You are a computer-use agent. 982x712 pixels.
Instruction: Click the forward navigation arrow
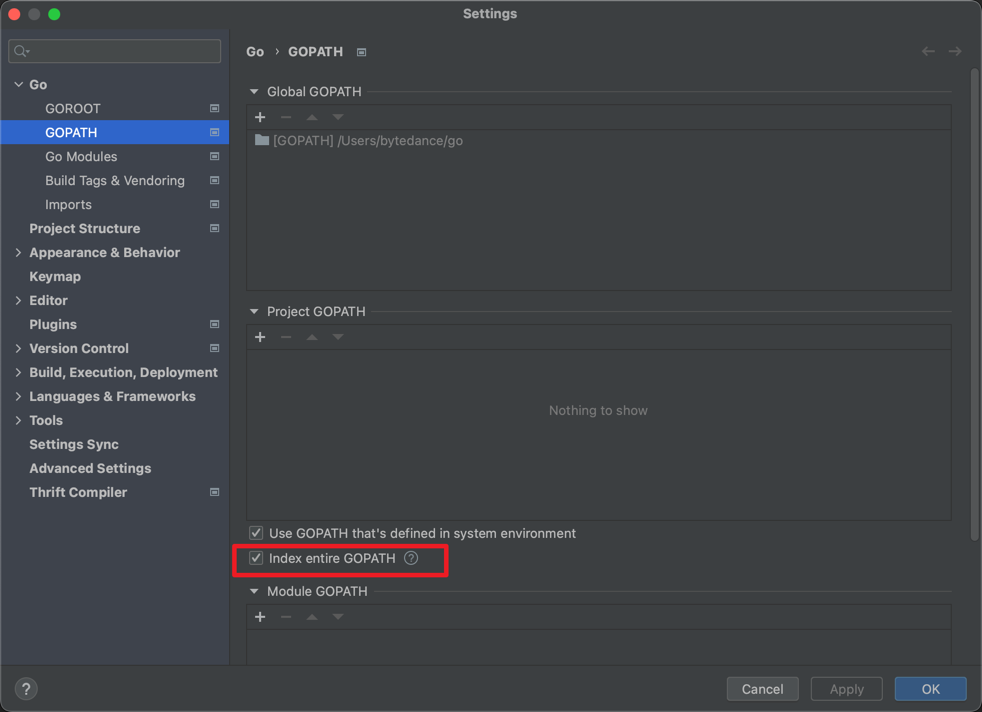tap(954, 51)
